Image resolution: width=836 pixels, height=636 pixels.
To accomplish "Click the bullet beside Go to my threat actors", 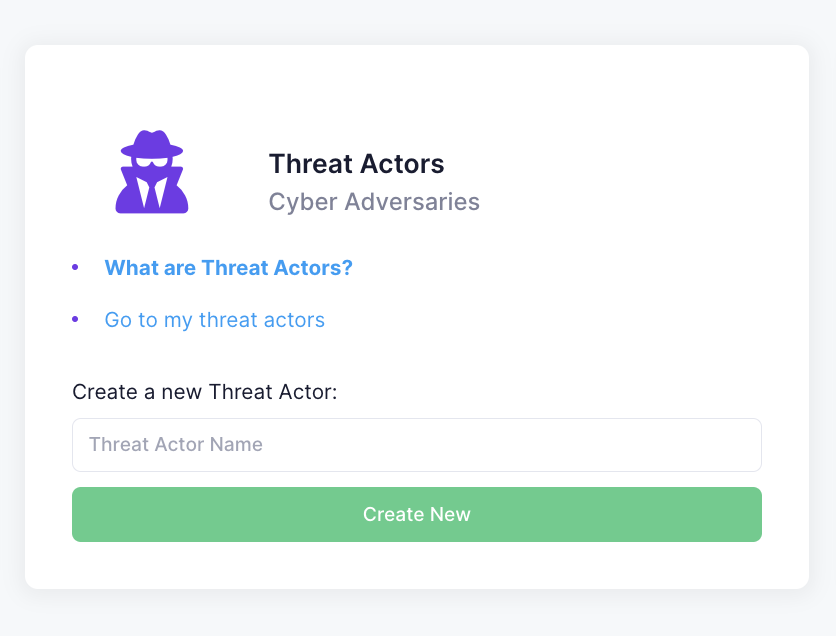I will tap(75, 319).
